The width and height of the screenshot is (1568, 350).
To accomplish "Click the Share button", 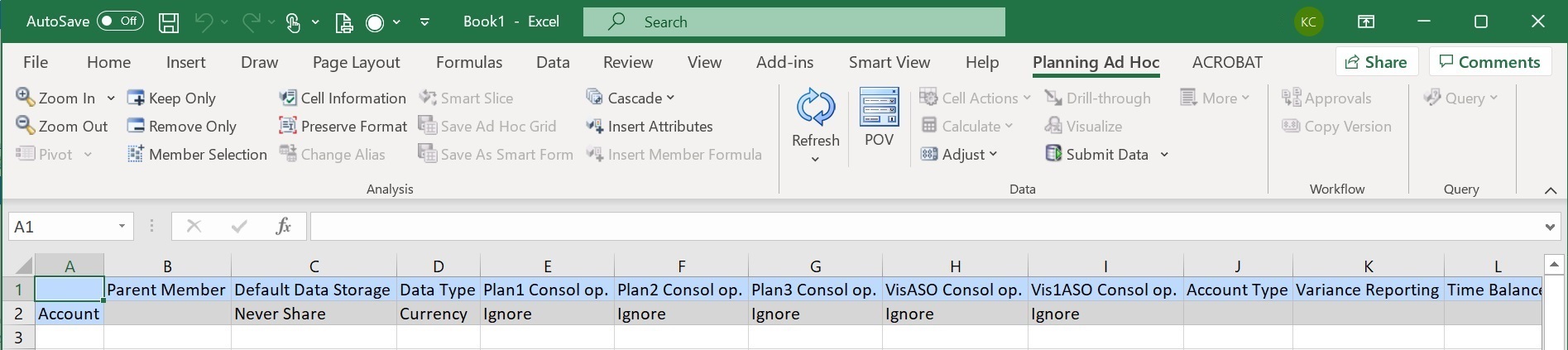I will [1376, 62].
